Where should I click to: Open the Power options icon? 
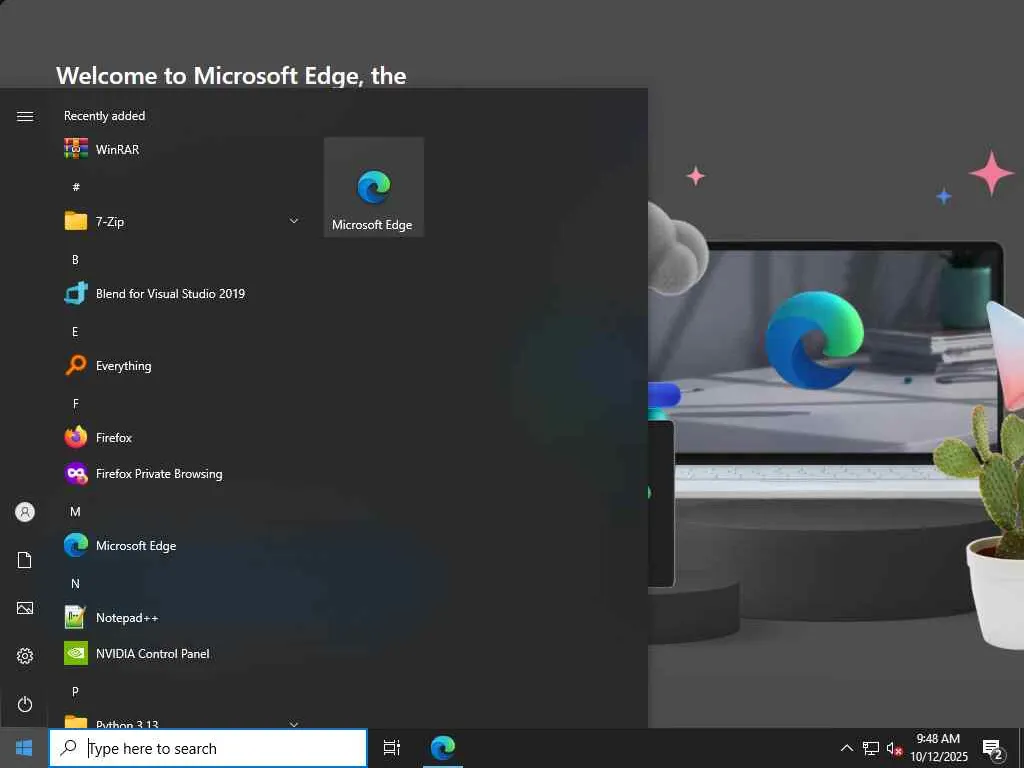point(25,704)
